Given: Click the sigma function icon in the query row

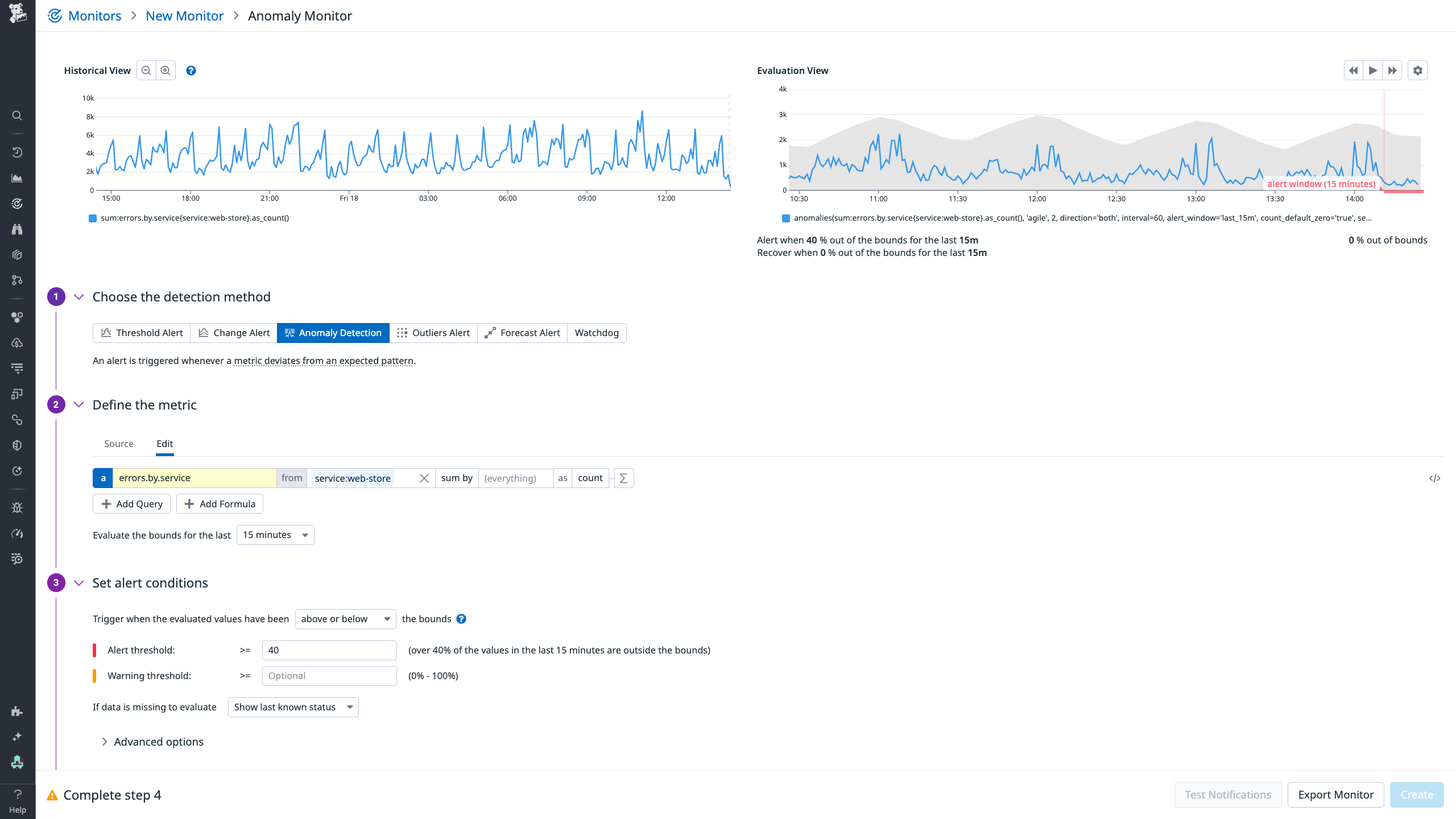Looking at the screenshot, I should [623, 478].
